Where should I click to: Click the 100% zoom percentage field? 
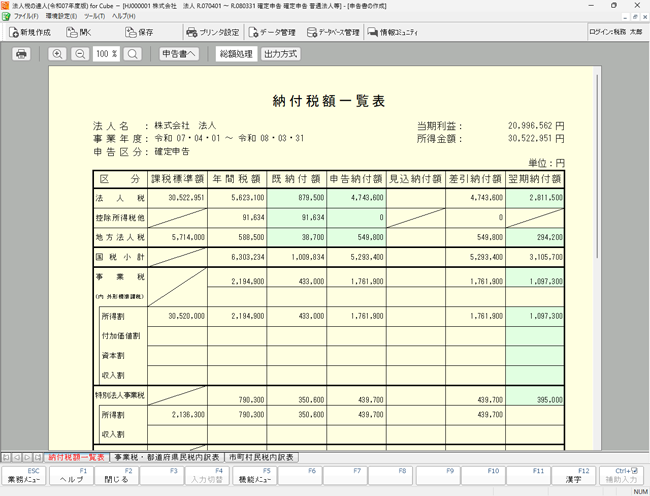click(105, 53)
